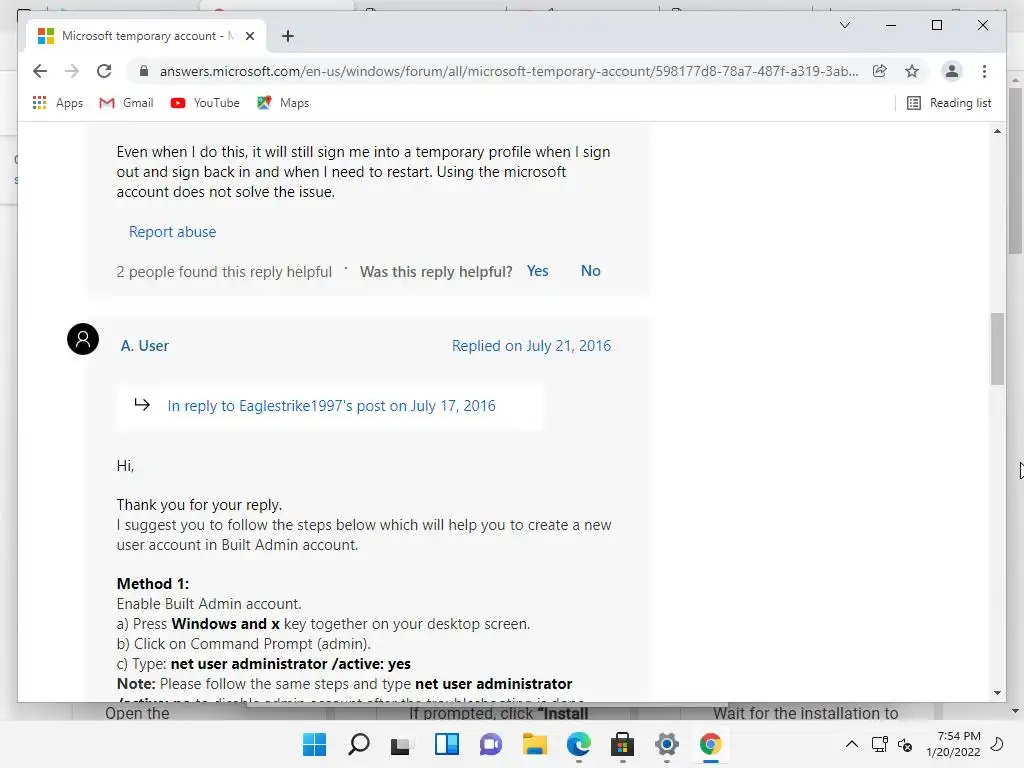Bookmark this page with star icon
This screenshot has width=1024, height=768.
(912, 71)
